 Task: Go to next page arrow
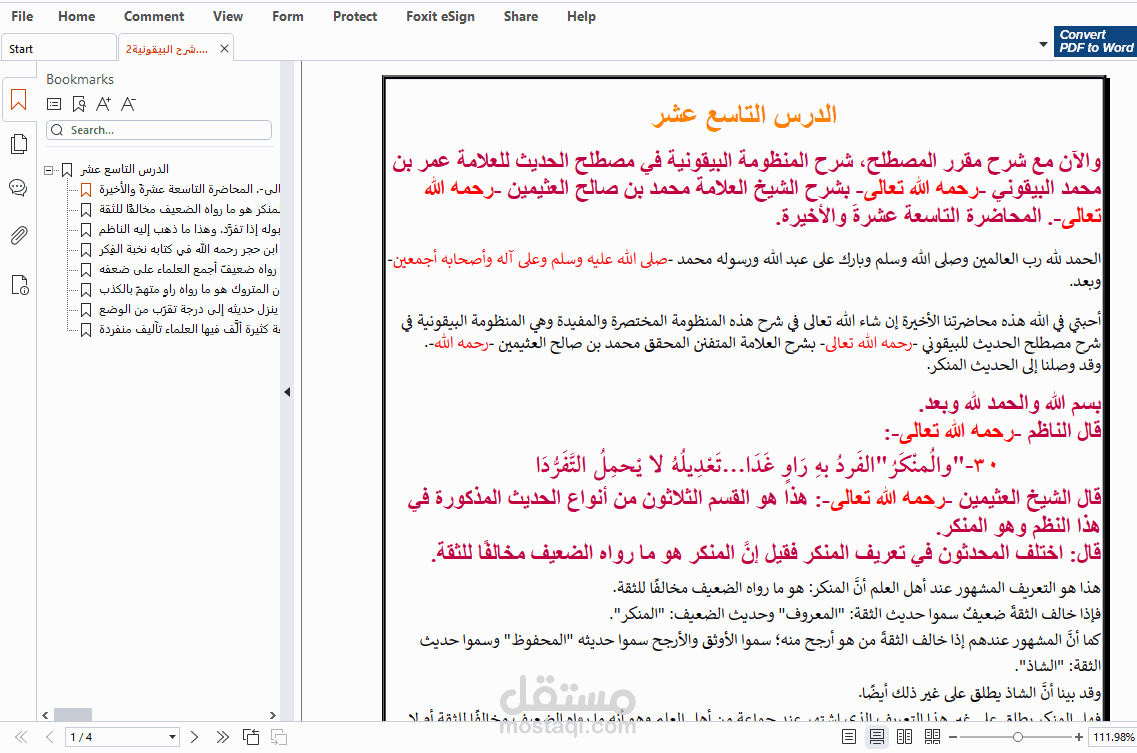(194, 737)
